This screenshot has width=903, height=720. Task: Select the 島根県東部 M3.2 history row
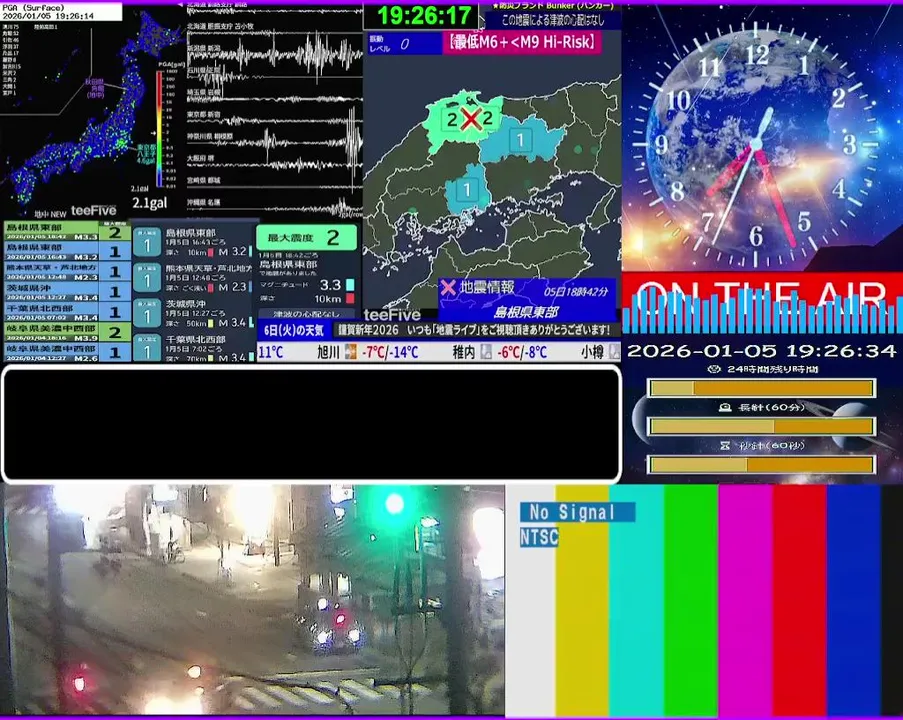click(x=67, y=251)
